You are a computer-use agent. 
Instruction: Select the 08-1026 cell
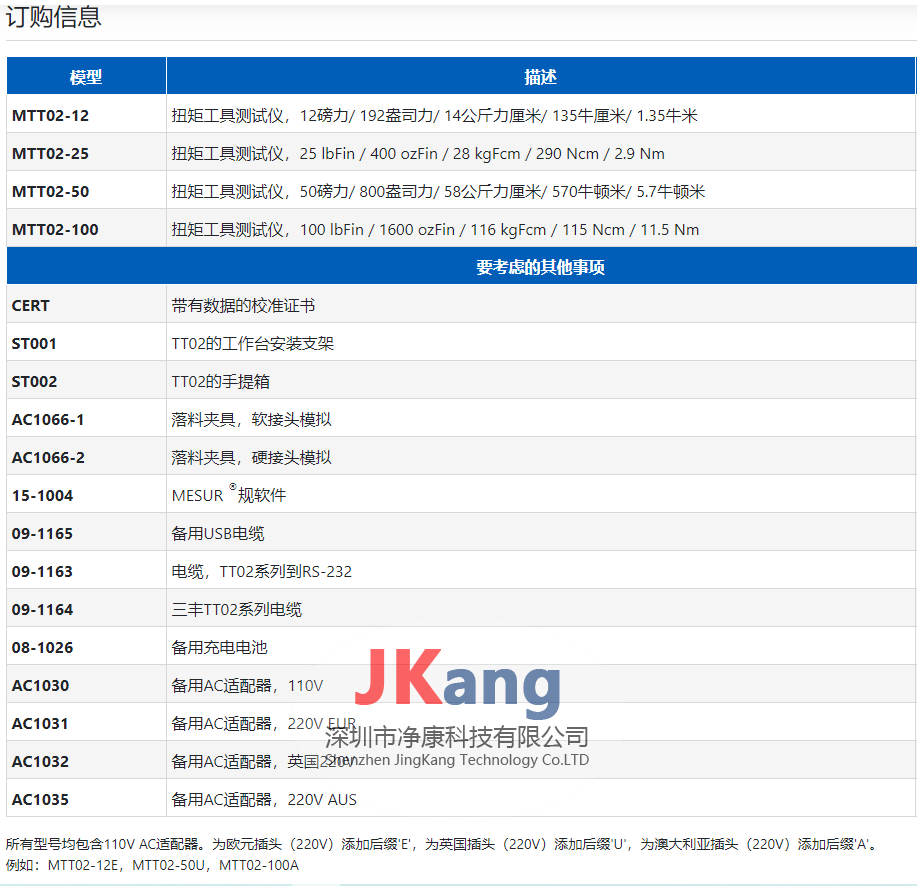point(86,647)
